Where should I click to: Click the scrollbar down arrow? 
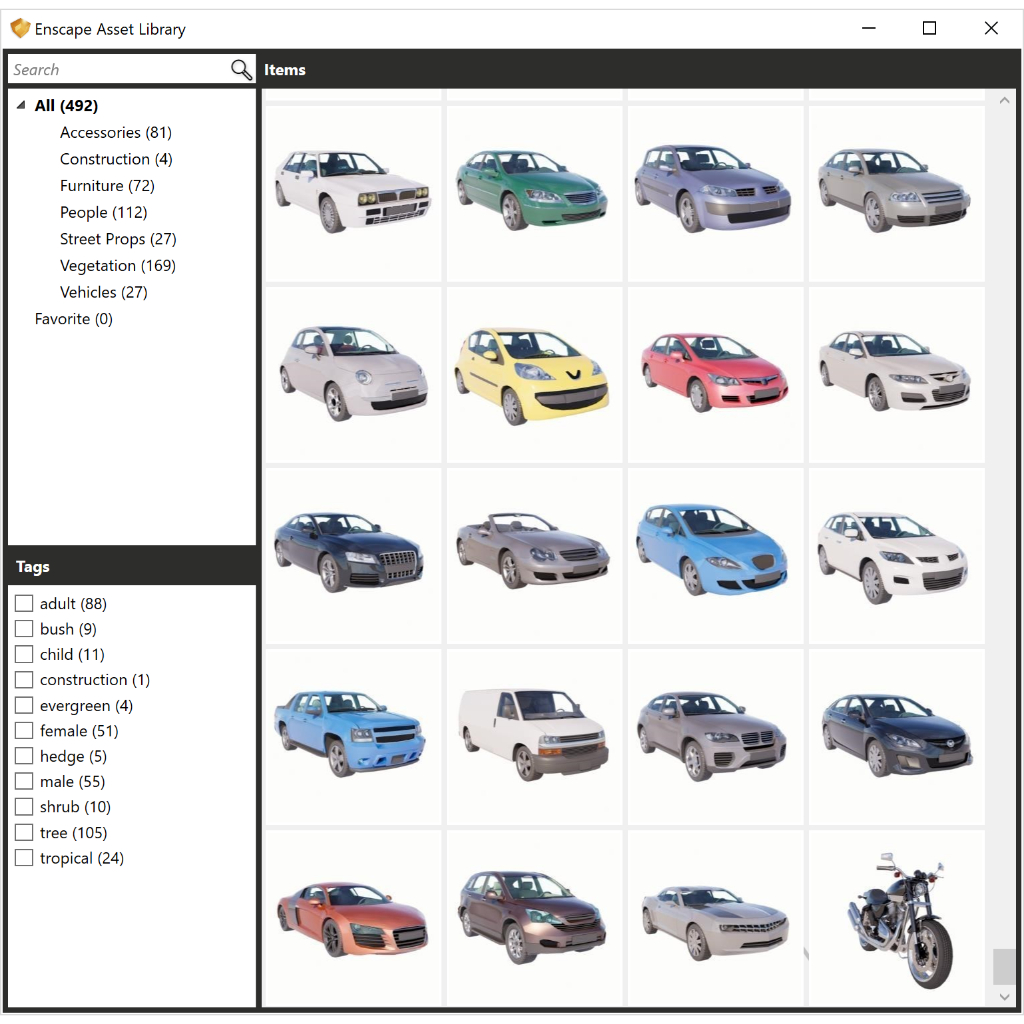click(x=1004, y=997)
